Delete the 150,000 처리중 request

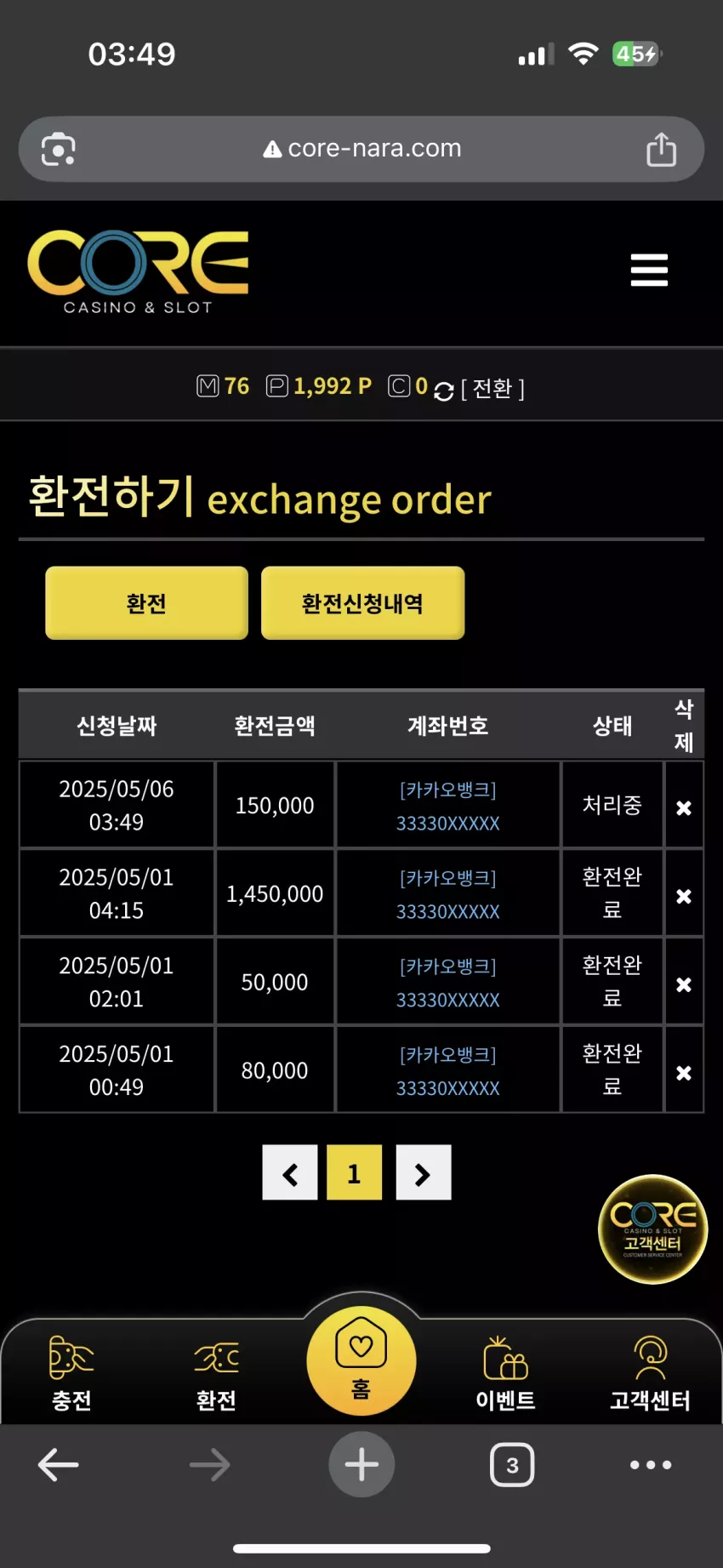pyautogui.click(x=684, y=807)
